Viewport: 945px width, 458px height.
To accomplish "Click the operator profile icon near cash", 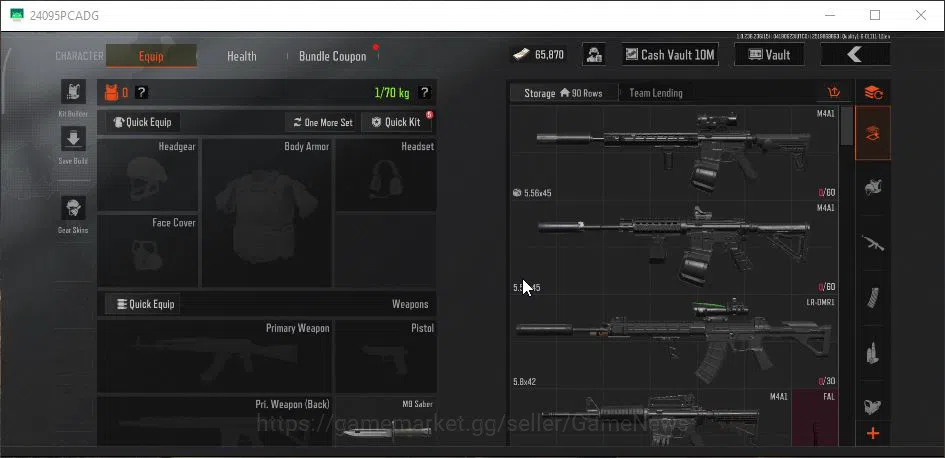I will 594,54.
